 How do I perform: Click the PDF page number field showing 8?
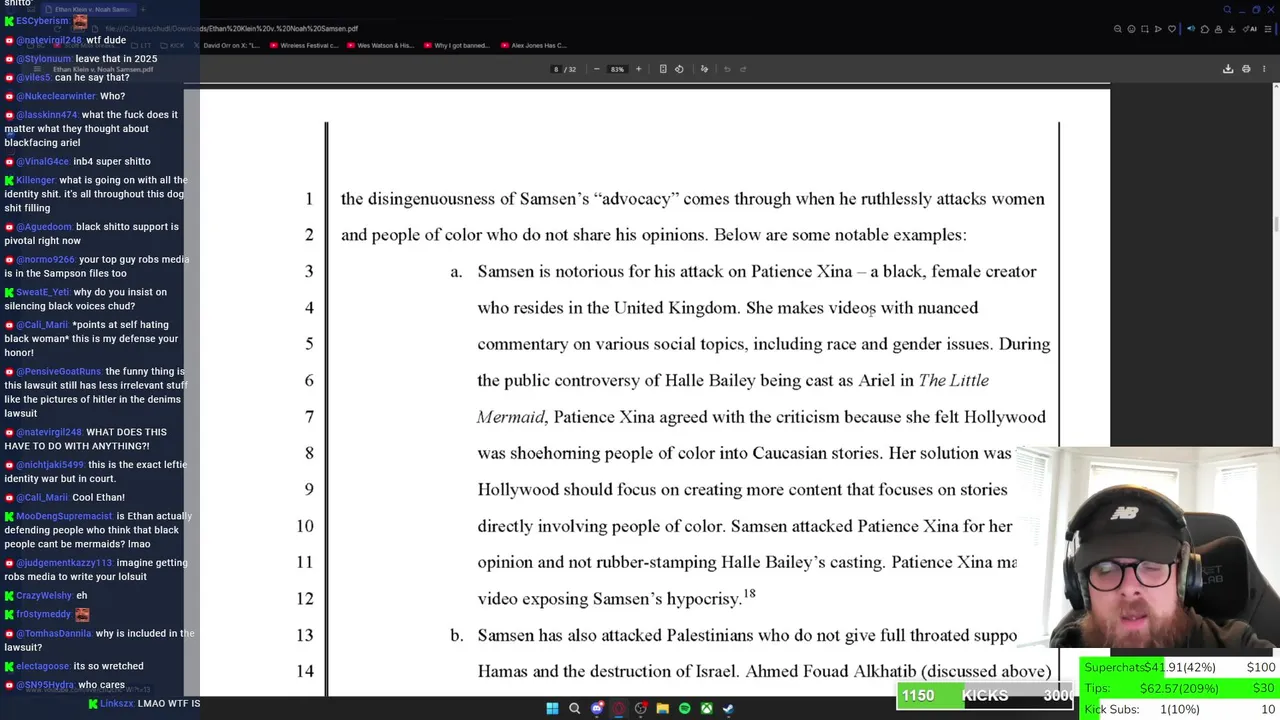coord(556,69)
